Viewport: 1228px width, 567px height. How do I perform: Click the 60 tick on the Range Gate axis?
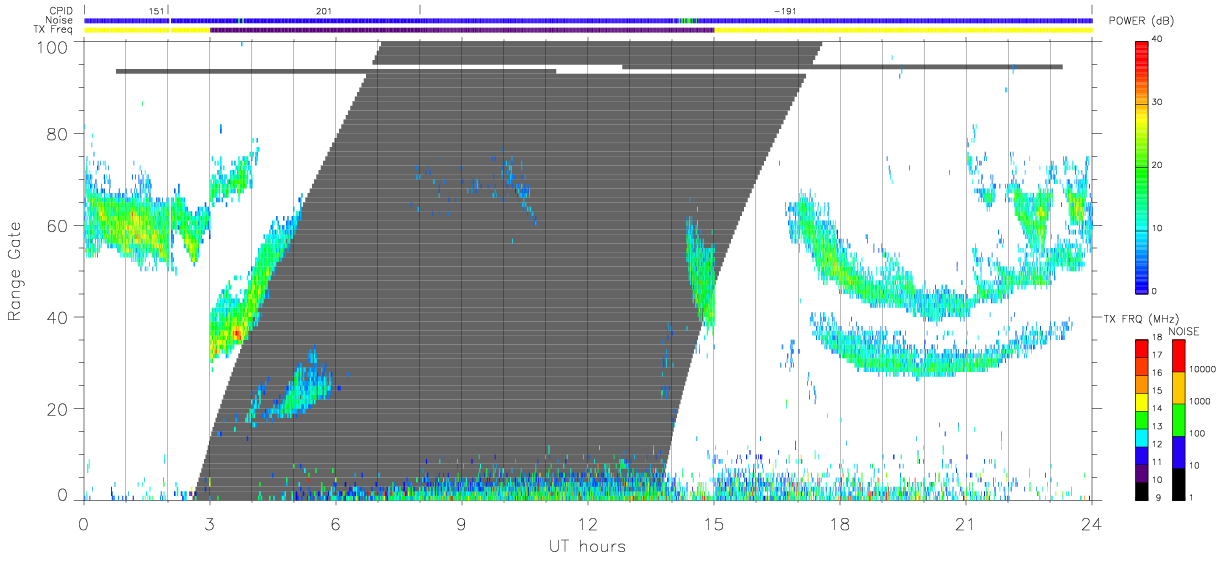(58, 225)
